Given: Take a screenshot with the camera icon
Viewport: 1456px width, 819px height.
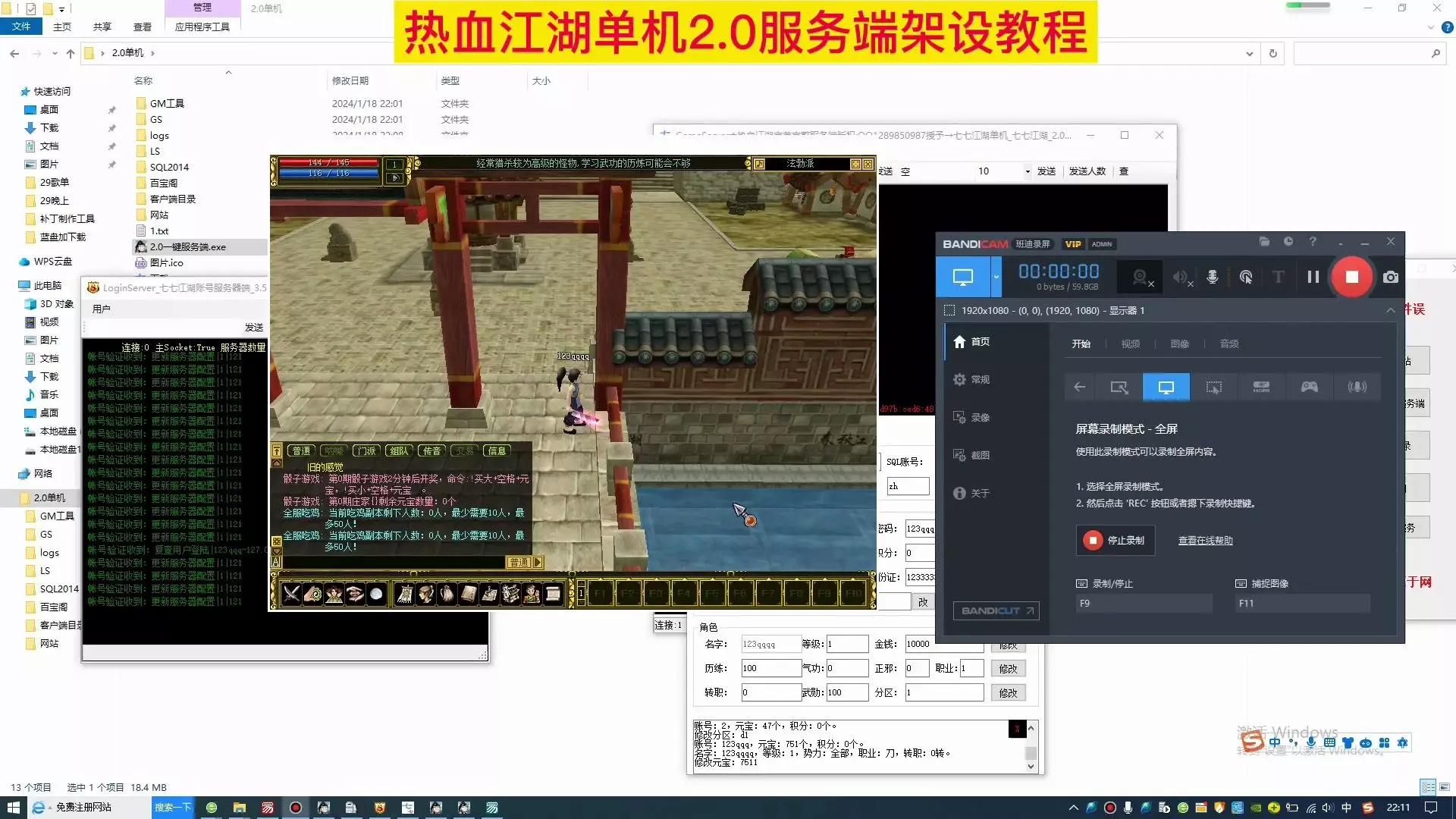Looking at the screenshot, I should (x=1390, y=277).
